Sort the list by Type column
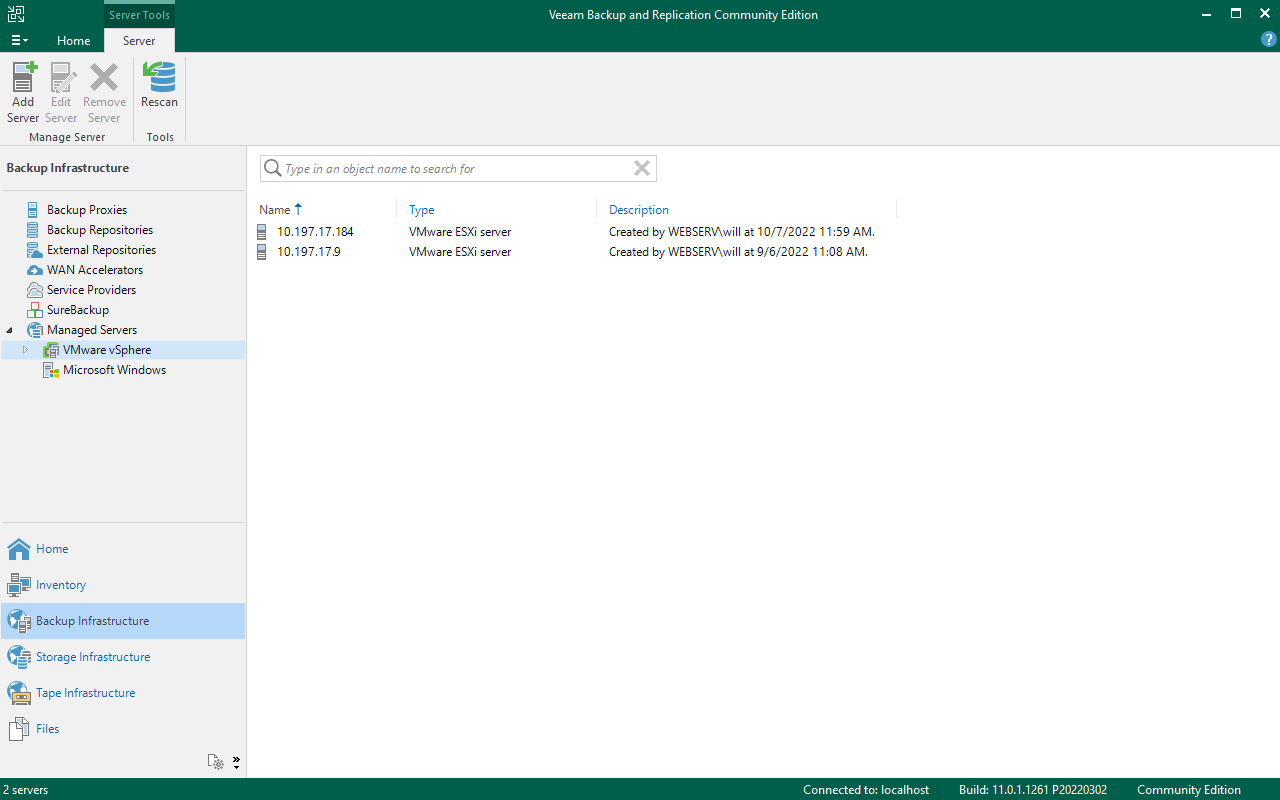The image size is (1280, 800). (422, 210)
